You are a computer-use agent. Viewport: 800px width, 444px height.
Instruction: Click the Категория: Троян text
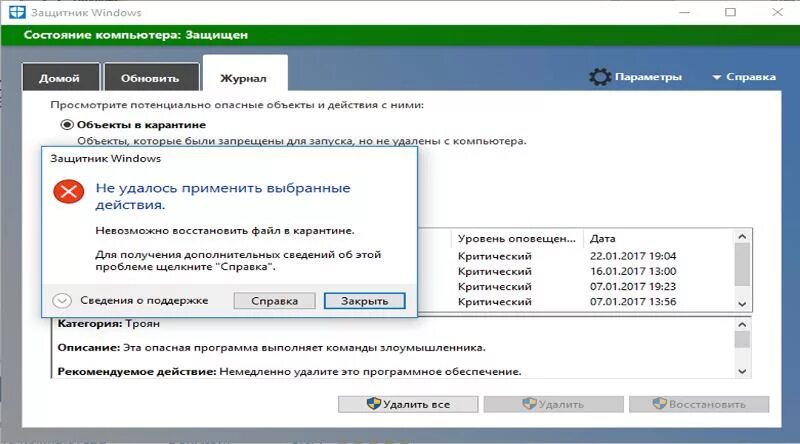click(x=109, y=324)
